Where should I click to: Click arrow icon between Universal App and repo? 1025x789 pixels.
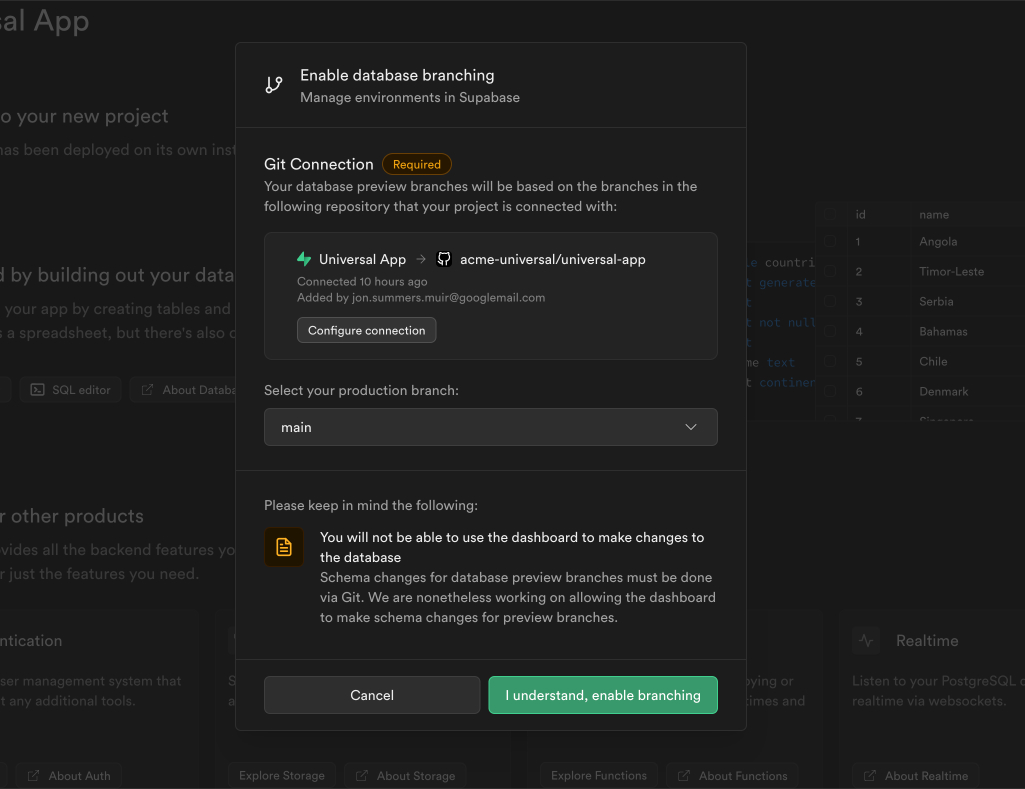(x=422, y=259)
